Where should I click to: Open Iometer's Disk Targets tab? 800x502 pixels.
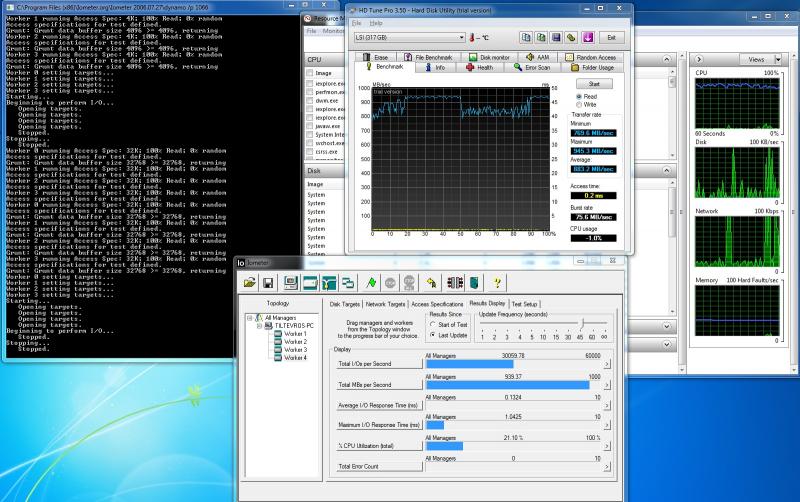[x=344, y=304]
